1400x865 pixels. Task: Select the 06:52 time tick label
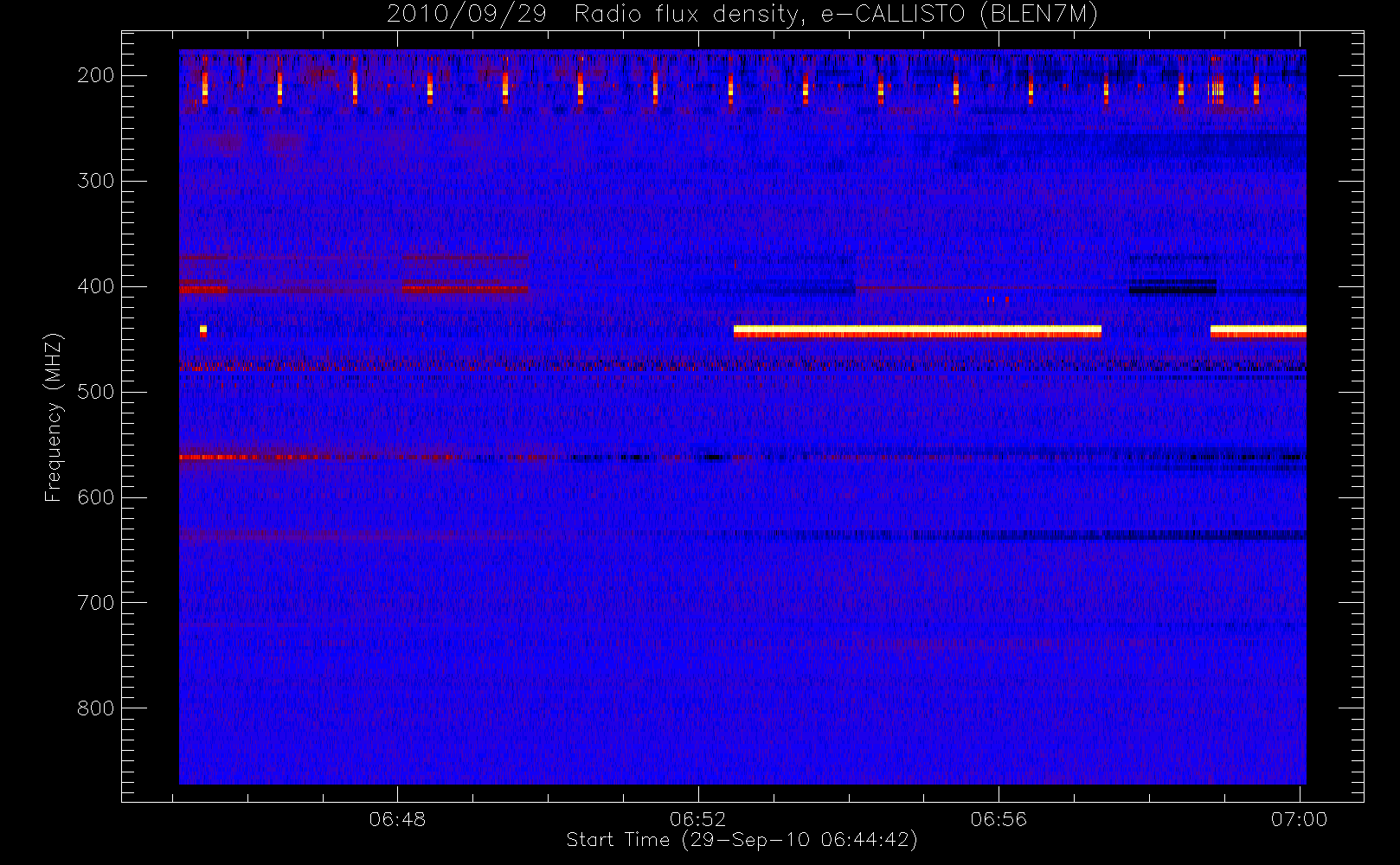coord(697,819)
